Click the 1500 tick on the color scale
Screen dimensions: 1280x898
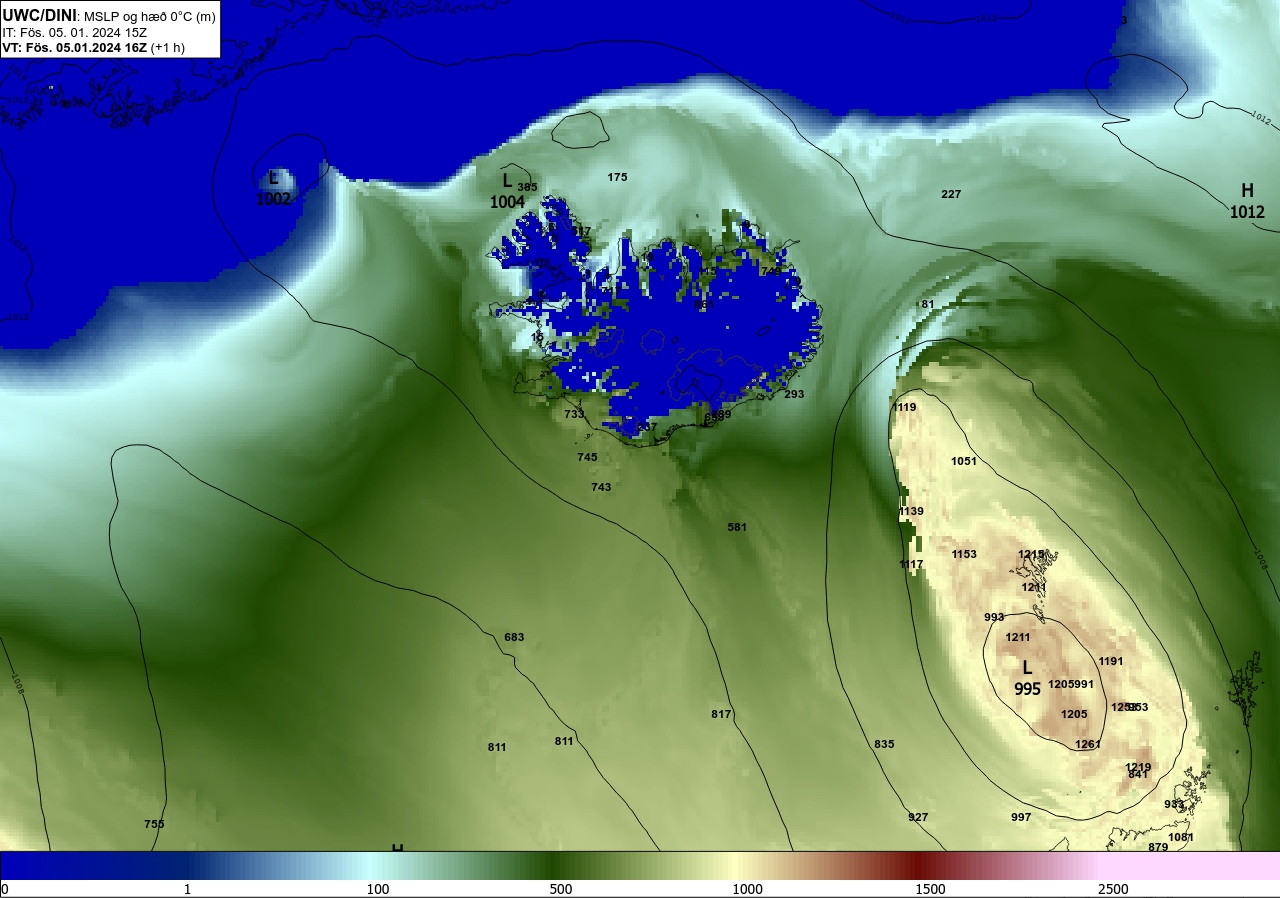point(930,889)
